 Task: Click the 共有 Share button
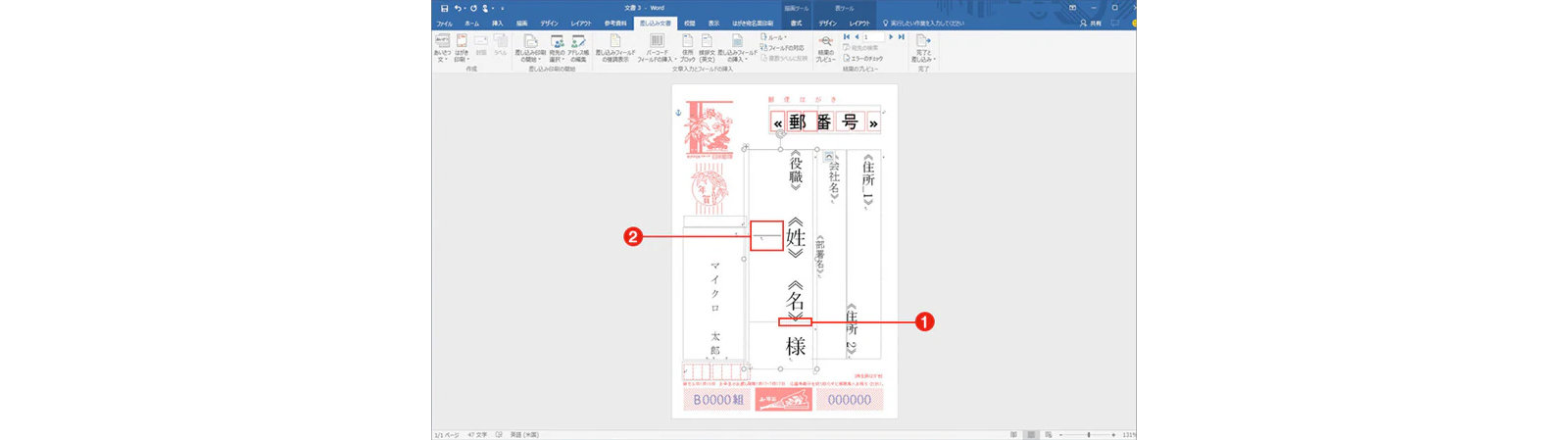click(1091, 23)
